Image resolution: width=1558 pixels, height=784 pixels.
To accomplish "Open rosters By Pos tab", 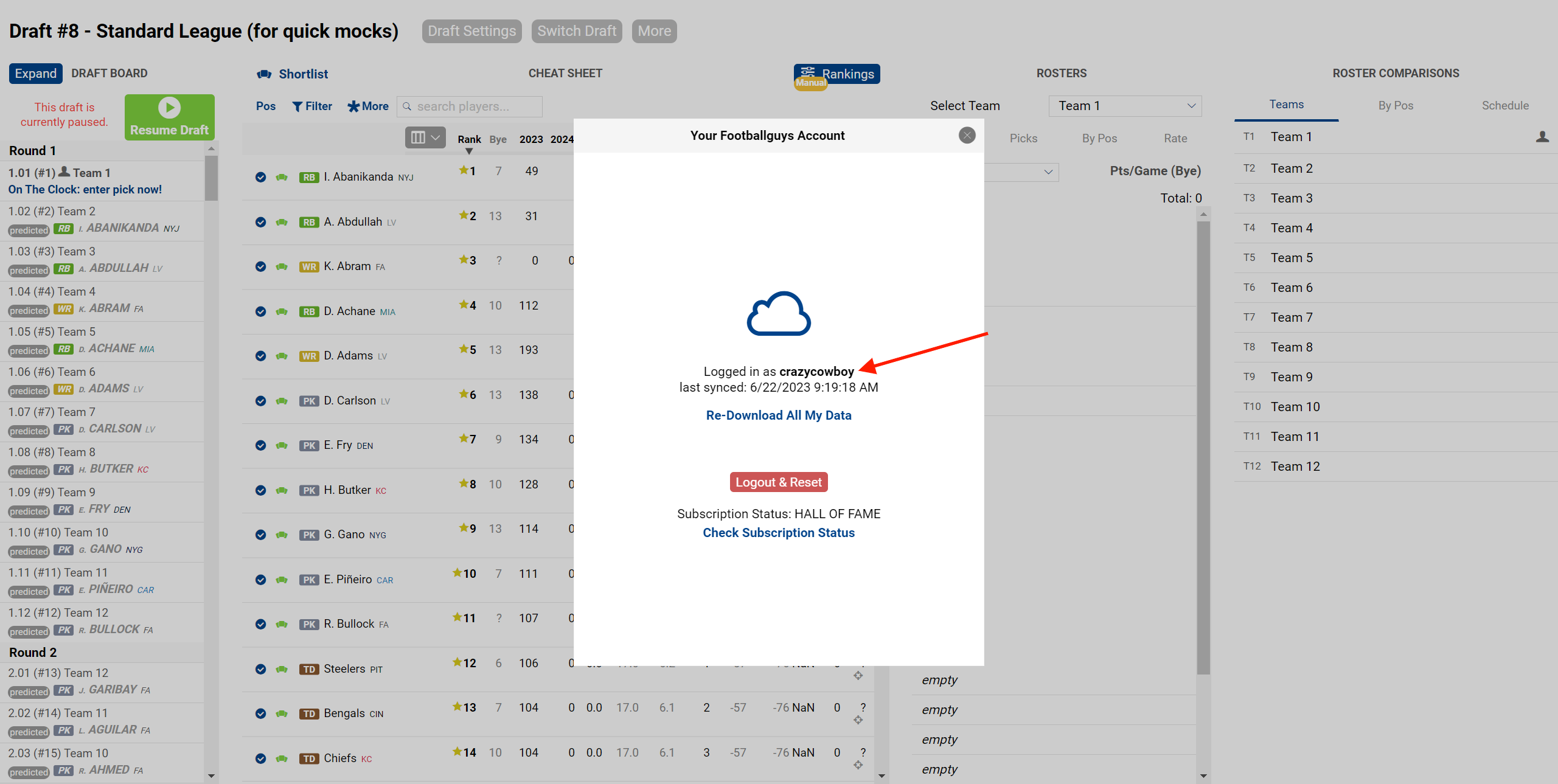I will (x=1099, y=139).
